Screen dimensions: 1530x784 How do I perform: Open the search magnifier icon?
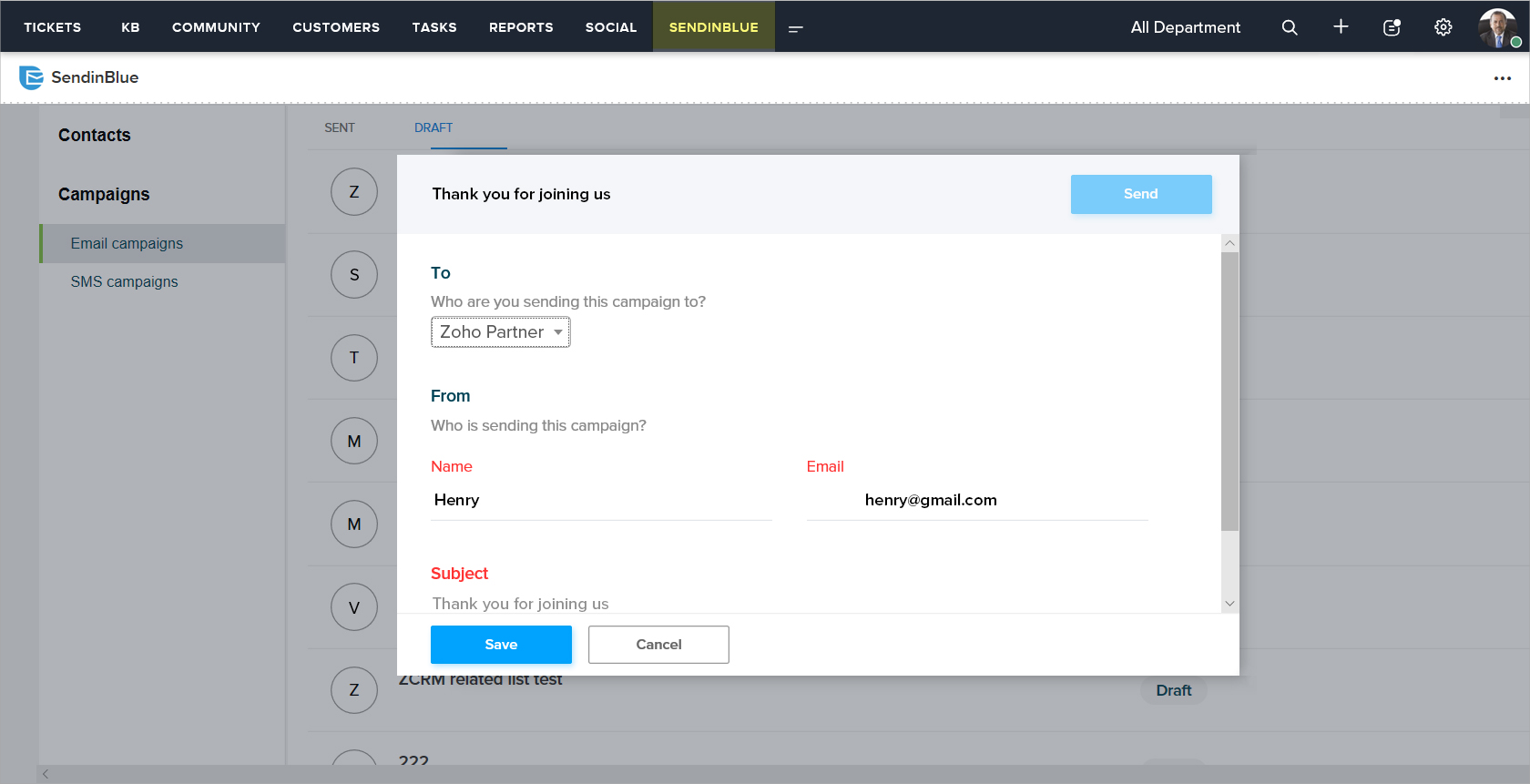(x=1290, y=27)
